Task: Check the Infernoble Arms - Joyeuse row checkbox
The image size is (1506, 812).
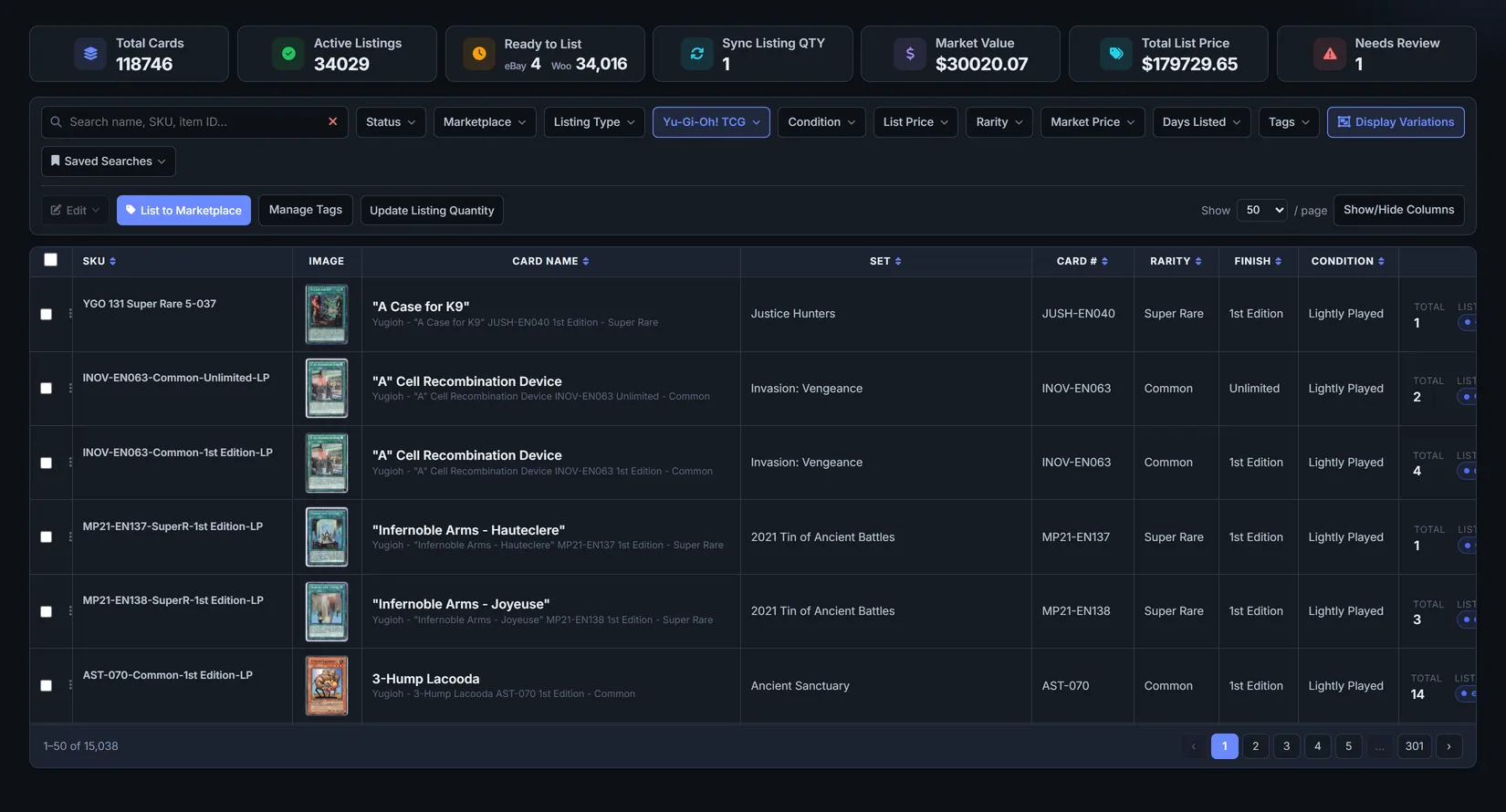Action: click(46, 611)
